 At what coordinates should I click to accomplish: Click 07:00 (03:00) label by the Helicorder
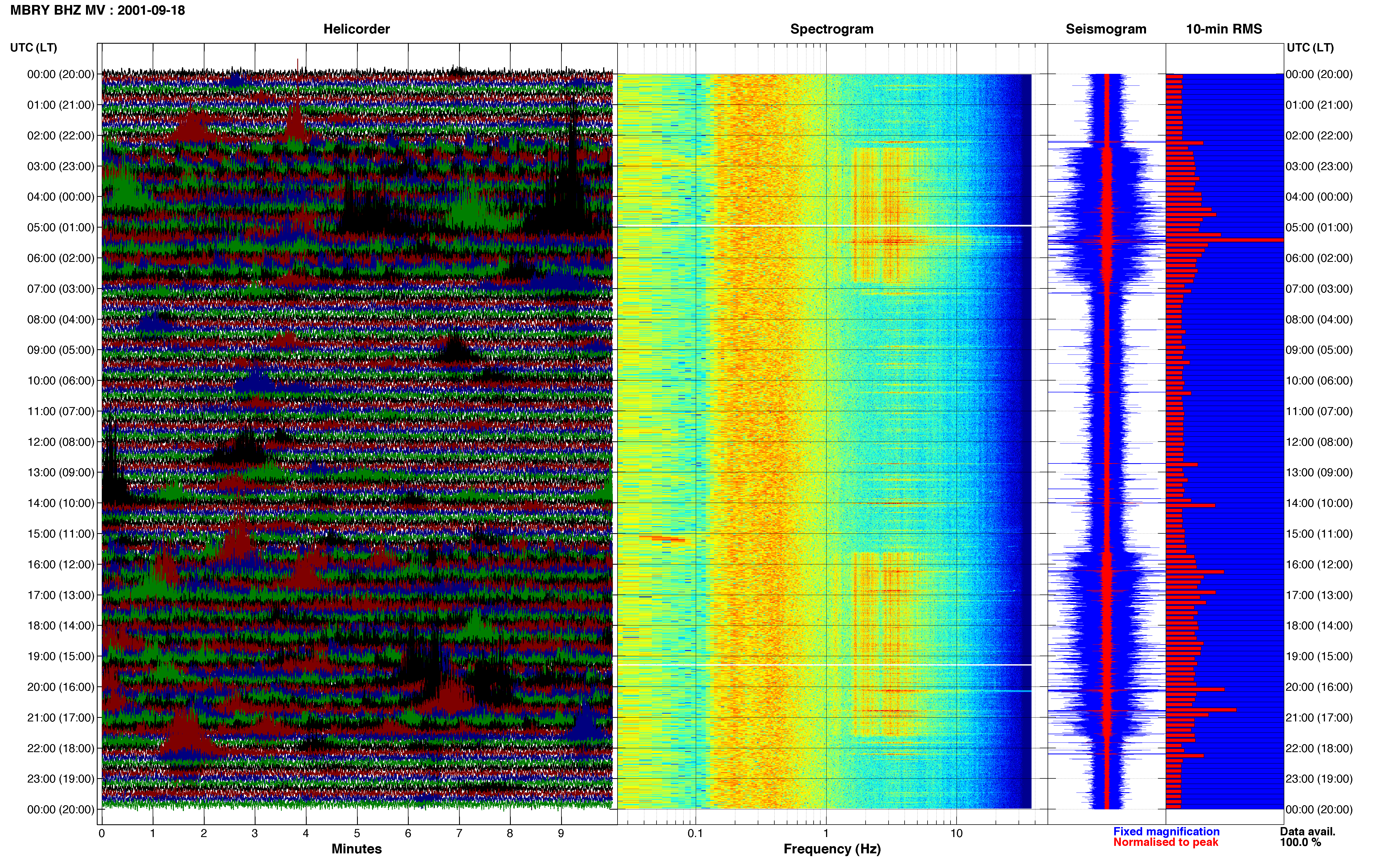click(61, 289)
